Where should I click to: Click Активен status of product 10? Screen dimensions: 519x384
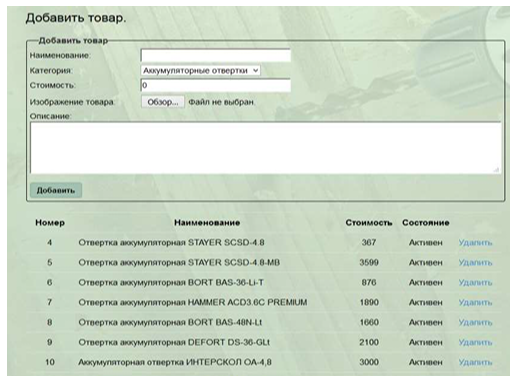click(426, 362)
